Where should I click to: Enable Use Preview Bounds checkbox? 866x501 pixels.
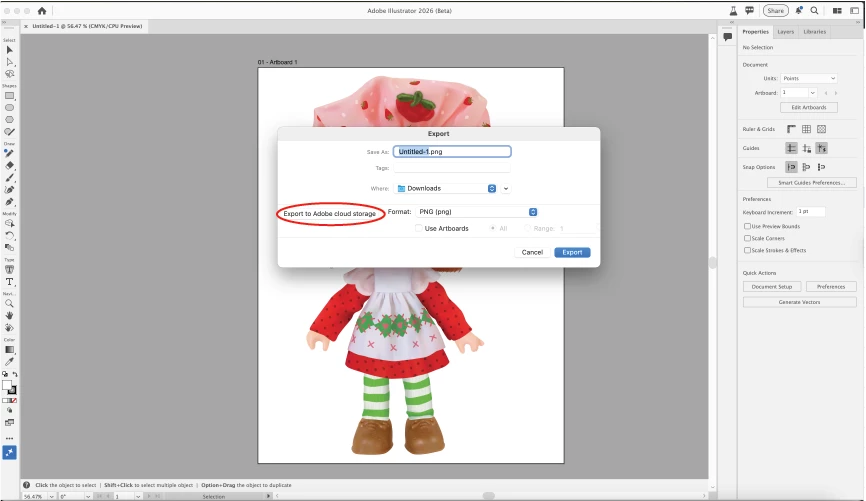tap(747, 226)
